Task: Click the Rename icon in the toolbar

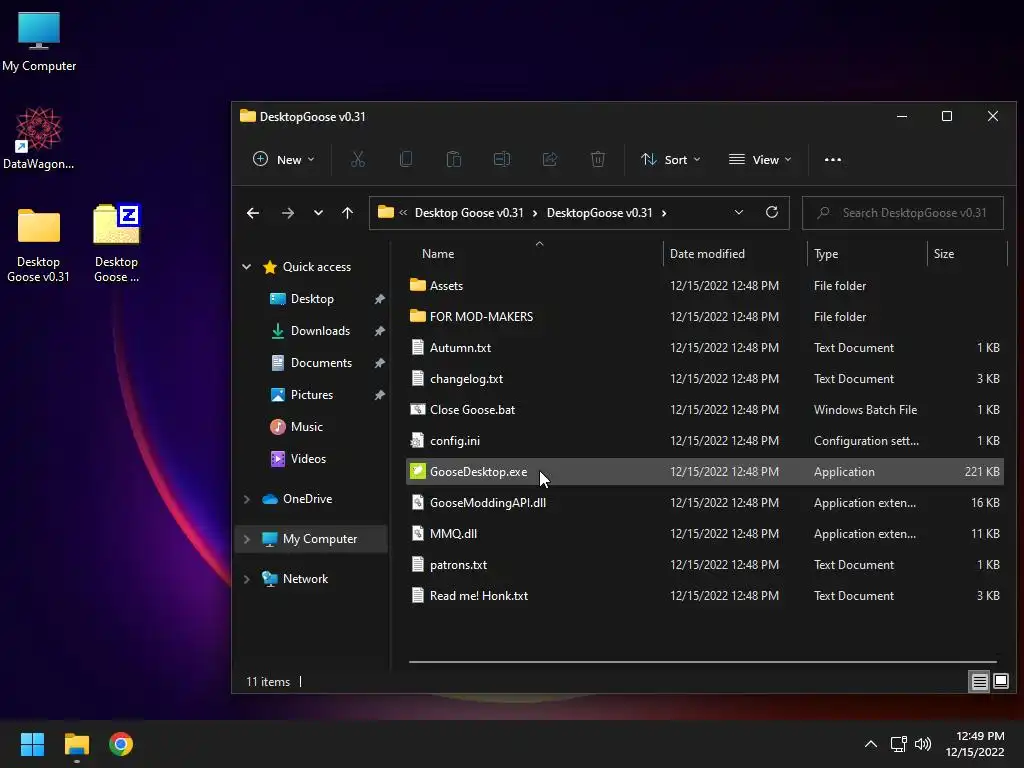Action: click(x=502, y=159)
